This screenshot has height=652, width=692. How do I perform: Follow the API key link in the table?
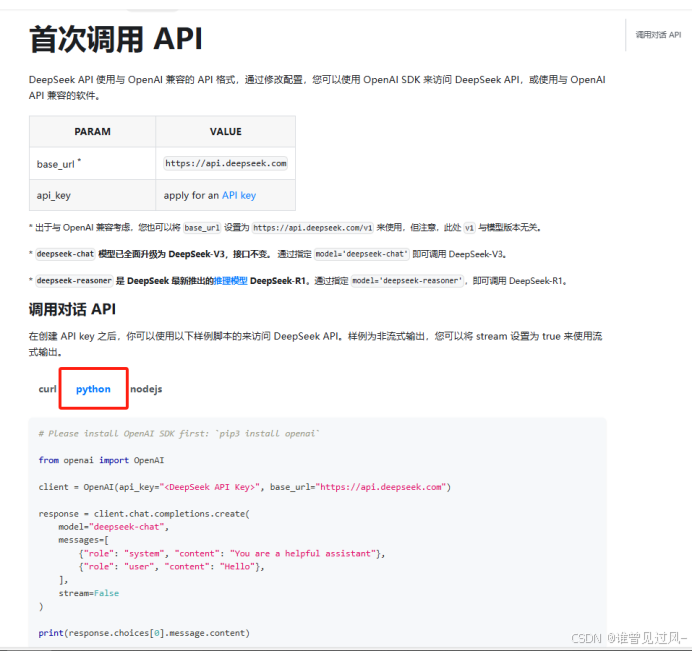point(239,195)
